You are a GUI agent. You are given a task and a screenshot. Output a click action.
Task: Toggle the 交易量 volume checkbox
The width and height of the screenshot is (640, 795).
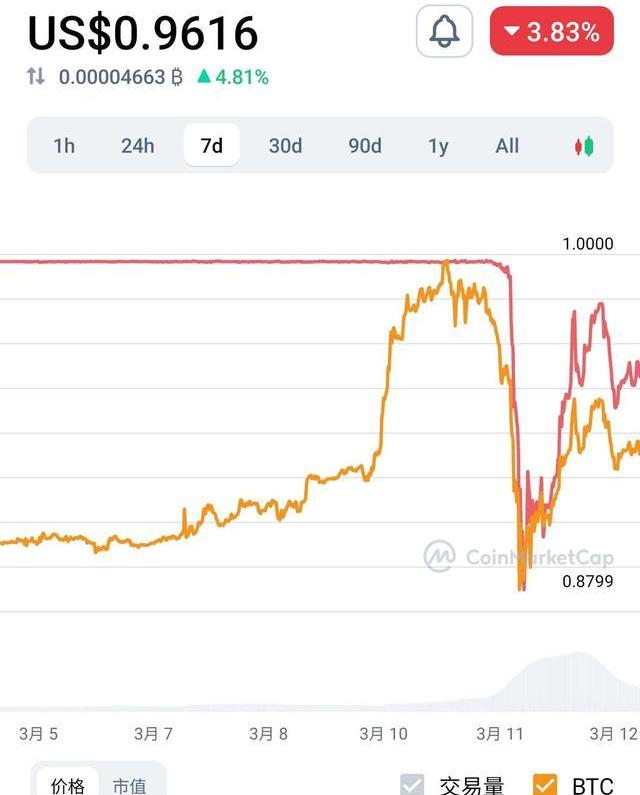pyautogui.click(x=412, y=784)
